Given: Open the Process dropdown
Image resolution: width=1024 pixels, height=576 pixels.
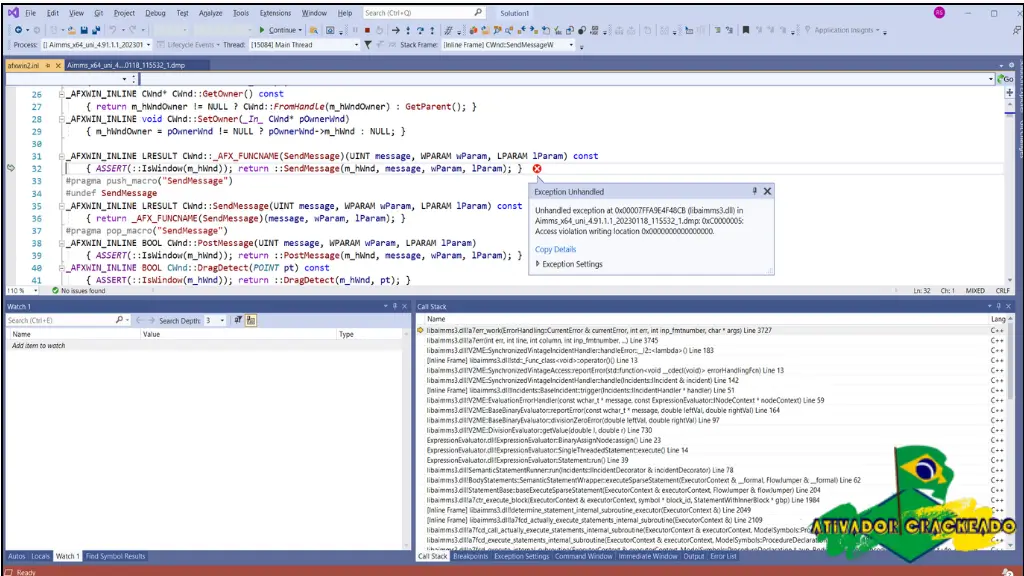Looking at the screenshot, I should click(x=148, y=45).
